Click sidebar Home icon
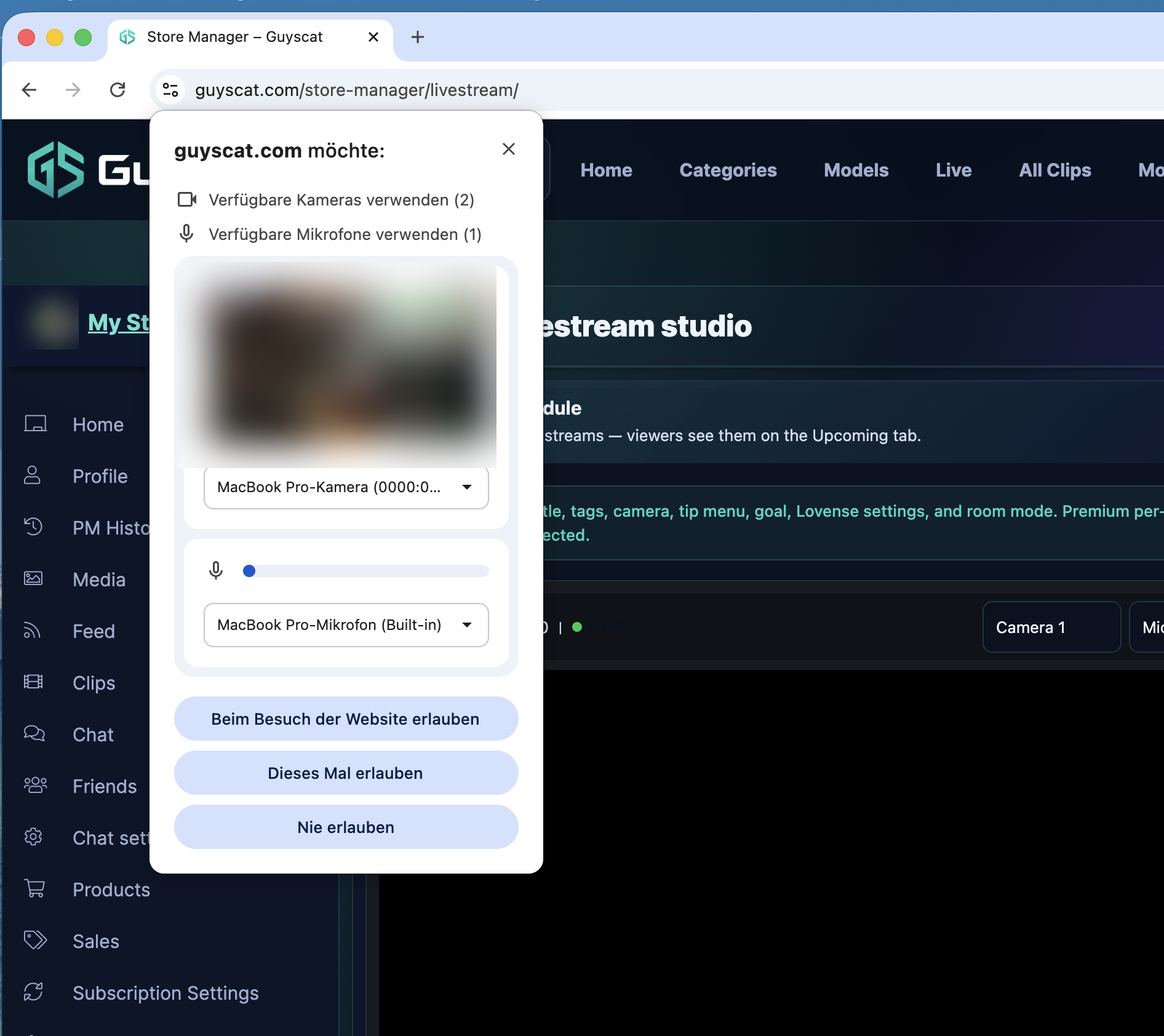 (x=35, y=424)
